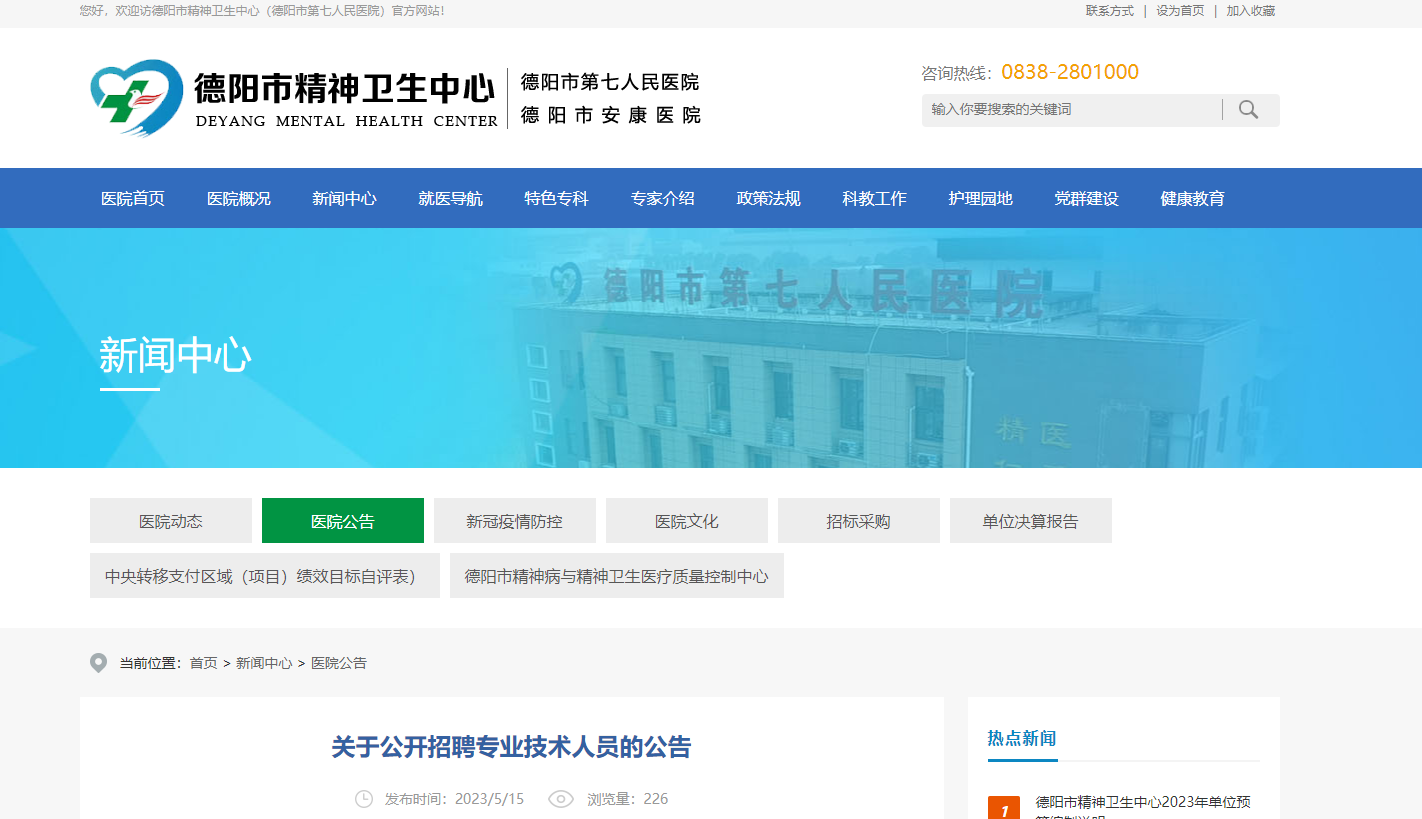Image resolution: width=1422 pixels, height=819 pixels.
Task: Click the eye icon beside view count
Action: tap(561, 799)
